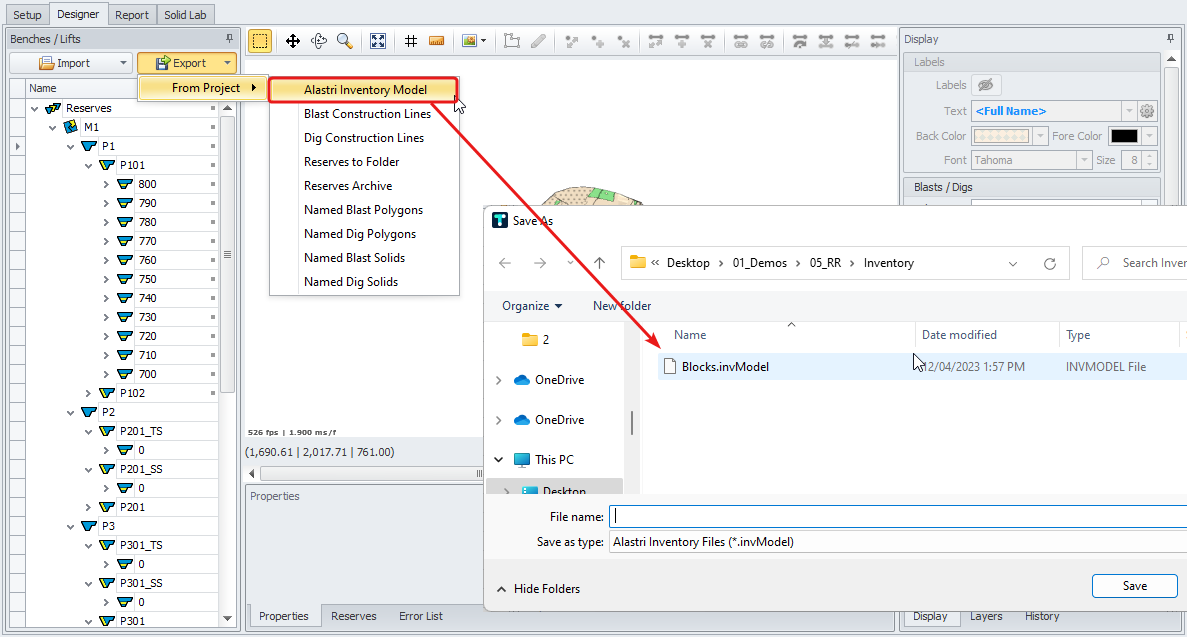Pin the Benches / Lifts panel

pyautogui.click(x=229, y=39)
